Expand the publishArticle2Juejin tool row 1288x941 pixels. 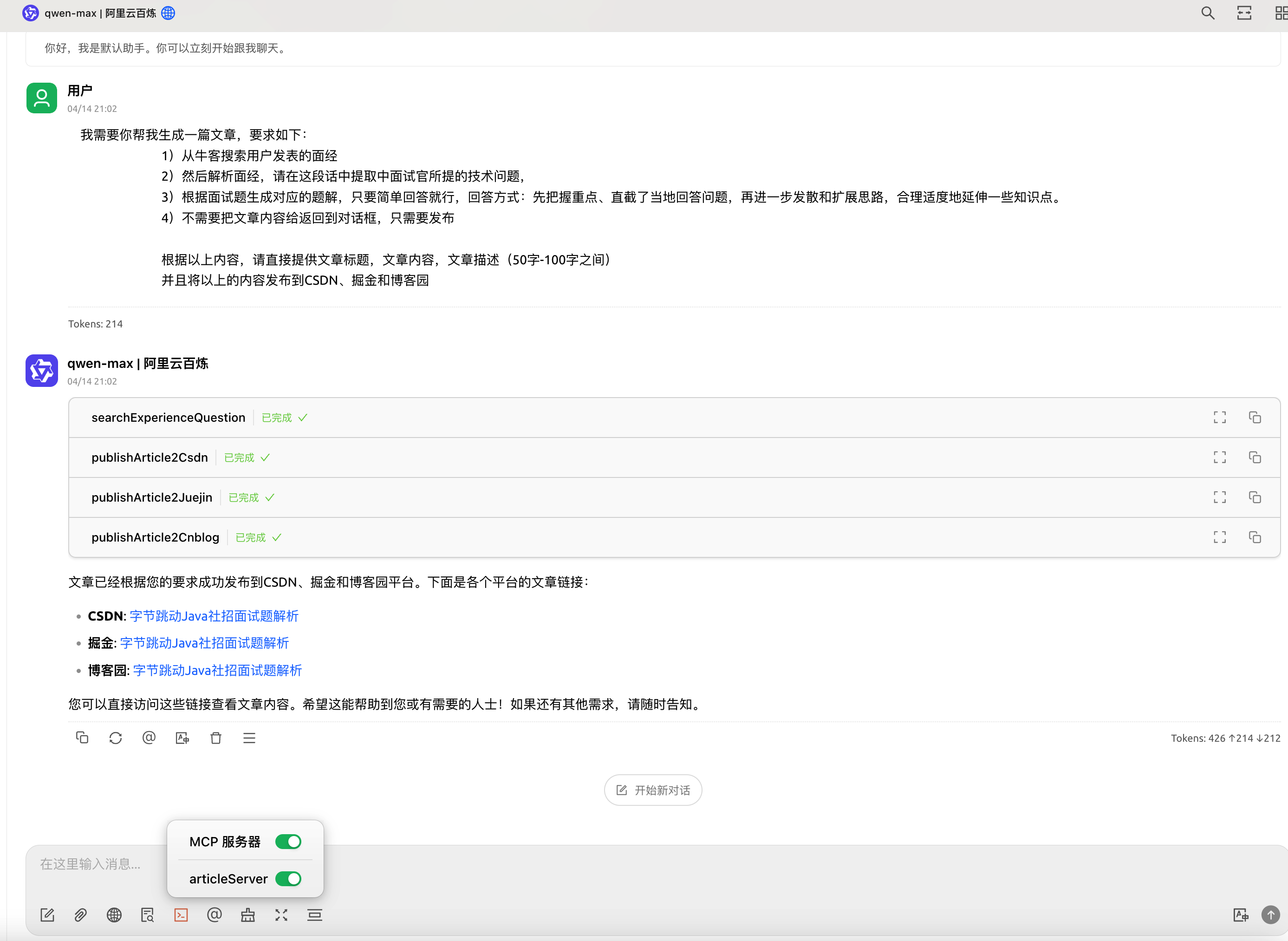(151, 497)
